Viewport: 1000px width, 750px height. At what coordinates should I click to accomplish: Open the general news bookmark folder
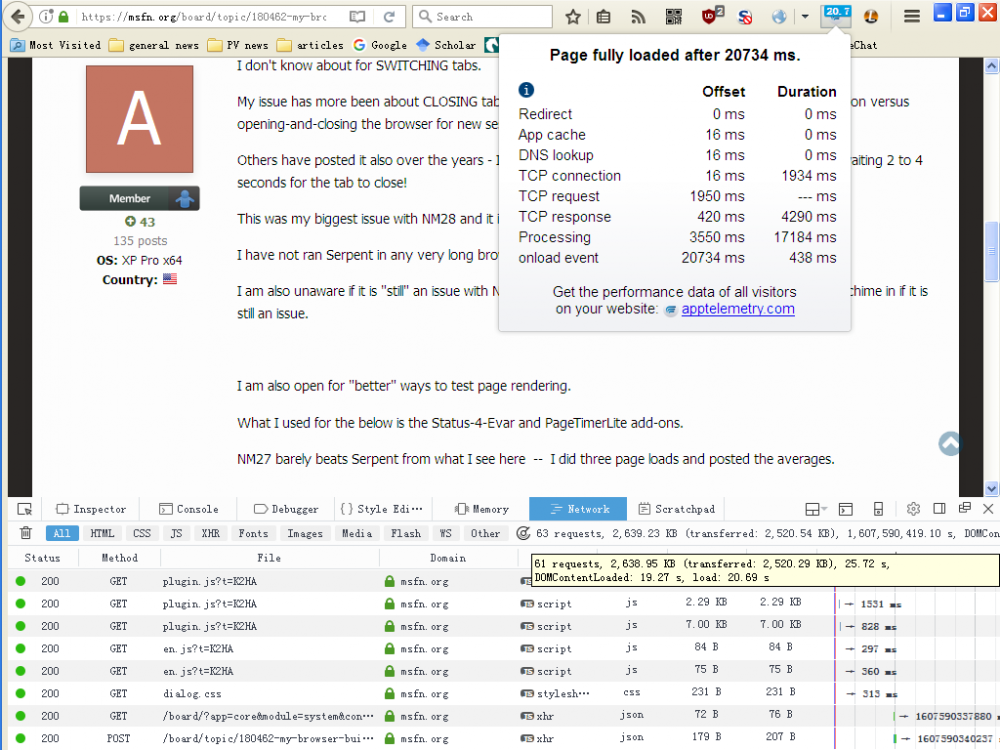[154, 45]
